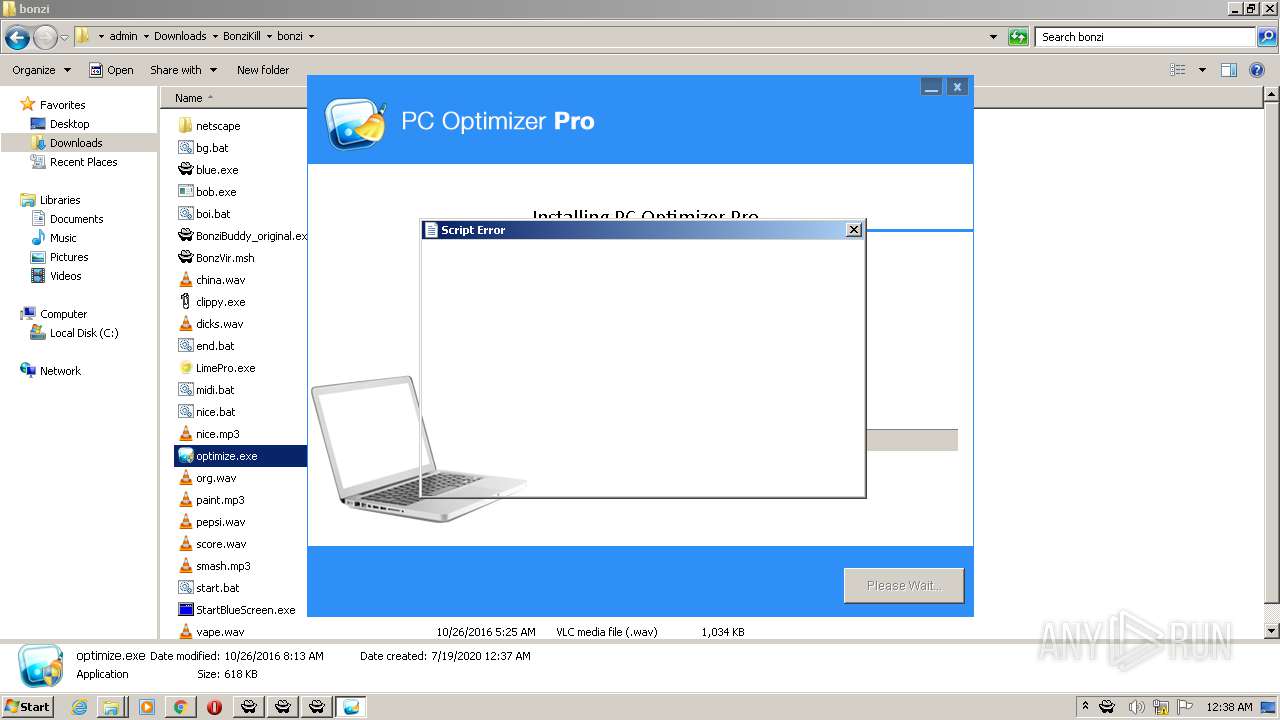Viewport: 1280px width, 720px height.
Task: Expand the BonziKill breadcrumb arrow
Action: pyautogui.click(x=269, y=36)
